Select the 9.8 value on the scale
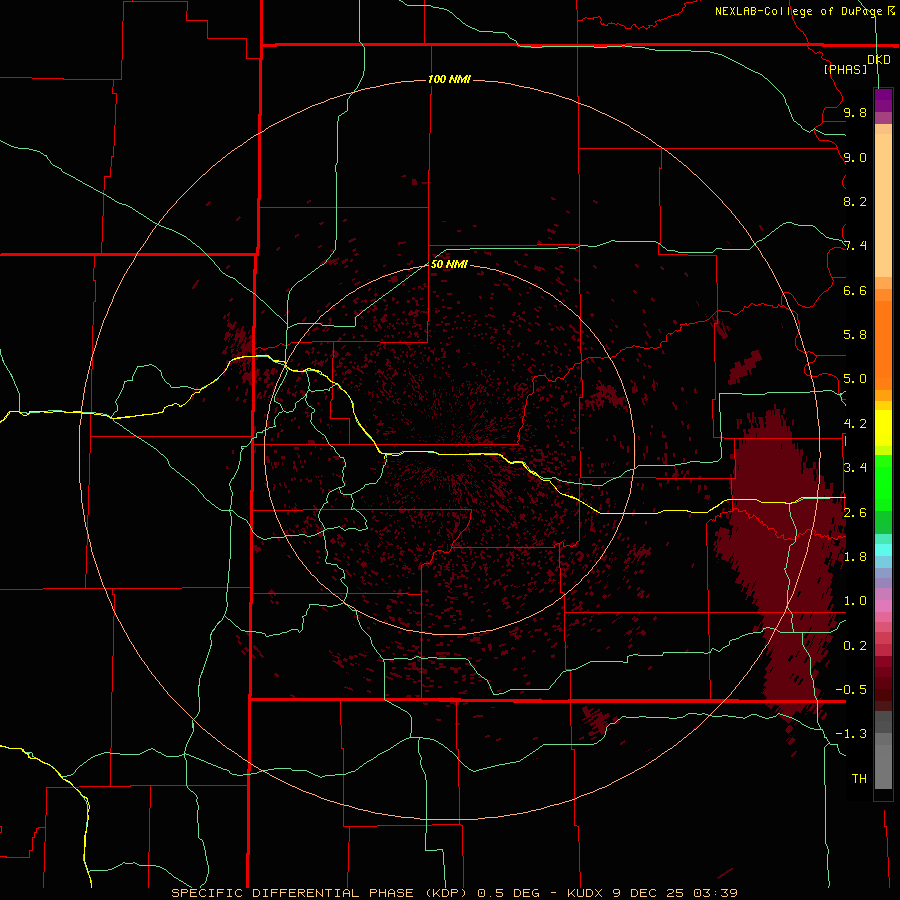 855,112
